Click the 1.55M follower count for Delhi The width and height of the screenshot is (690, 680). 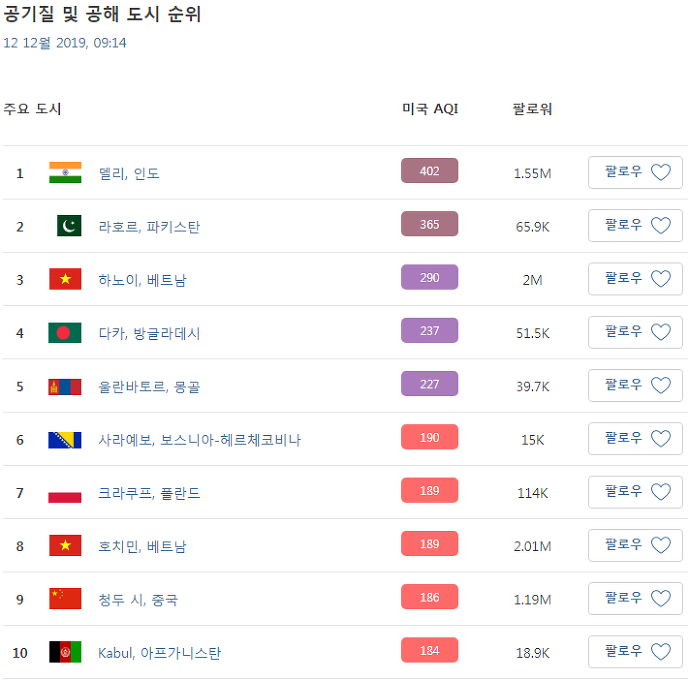coord(532,173)
